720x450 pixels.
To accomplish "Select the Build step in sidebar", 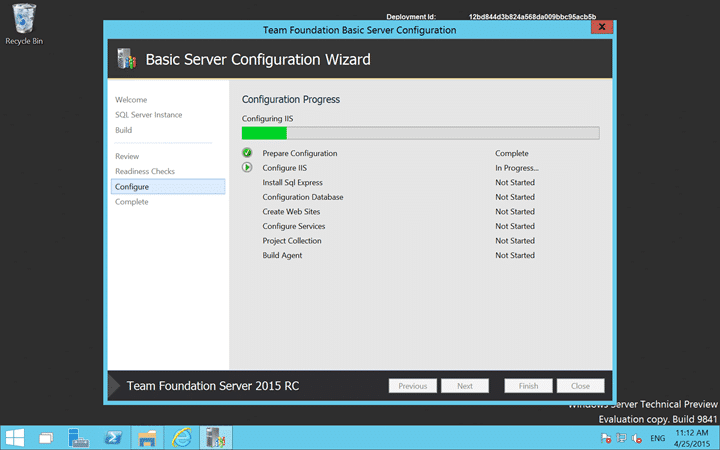I will (124, 130).
